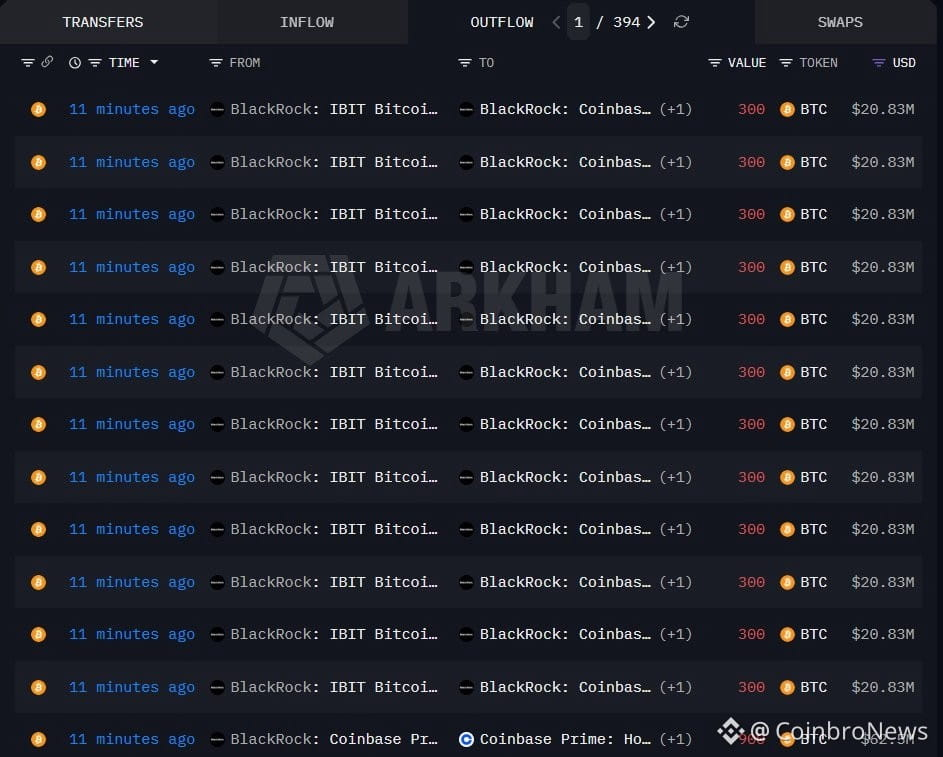Select the OUTFLOW tab

[502, 22]
